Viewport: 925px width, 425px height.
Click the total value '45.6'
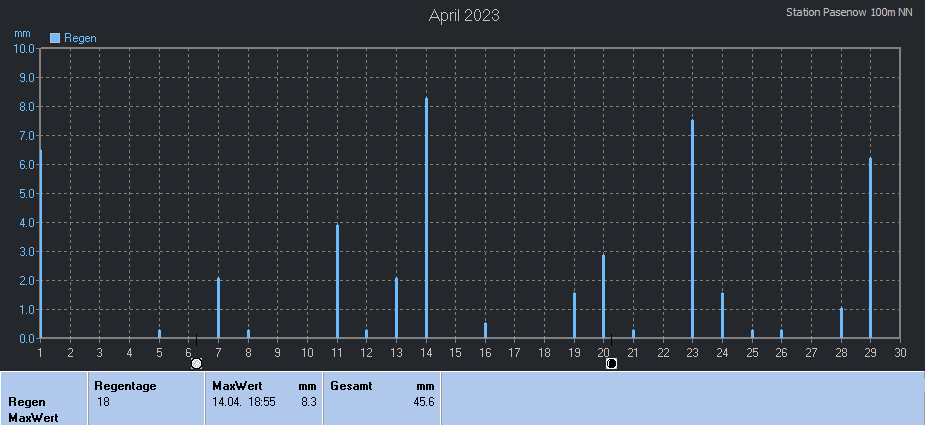[x=425, y=402]
